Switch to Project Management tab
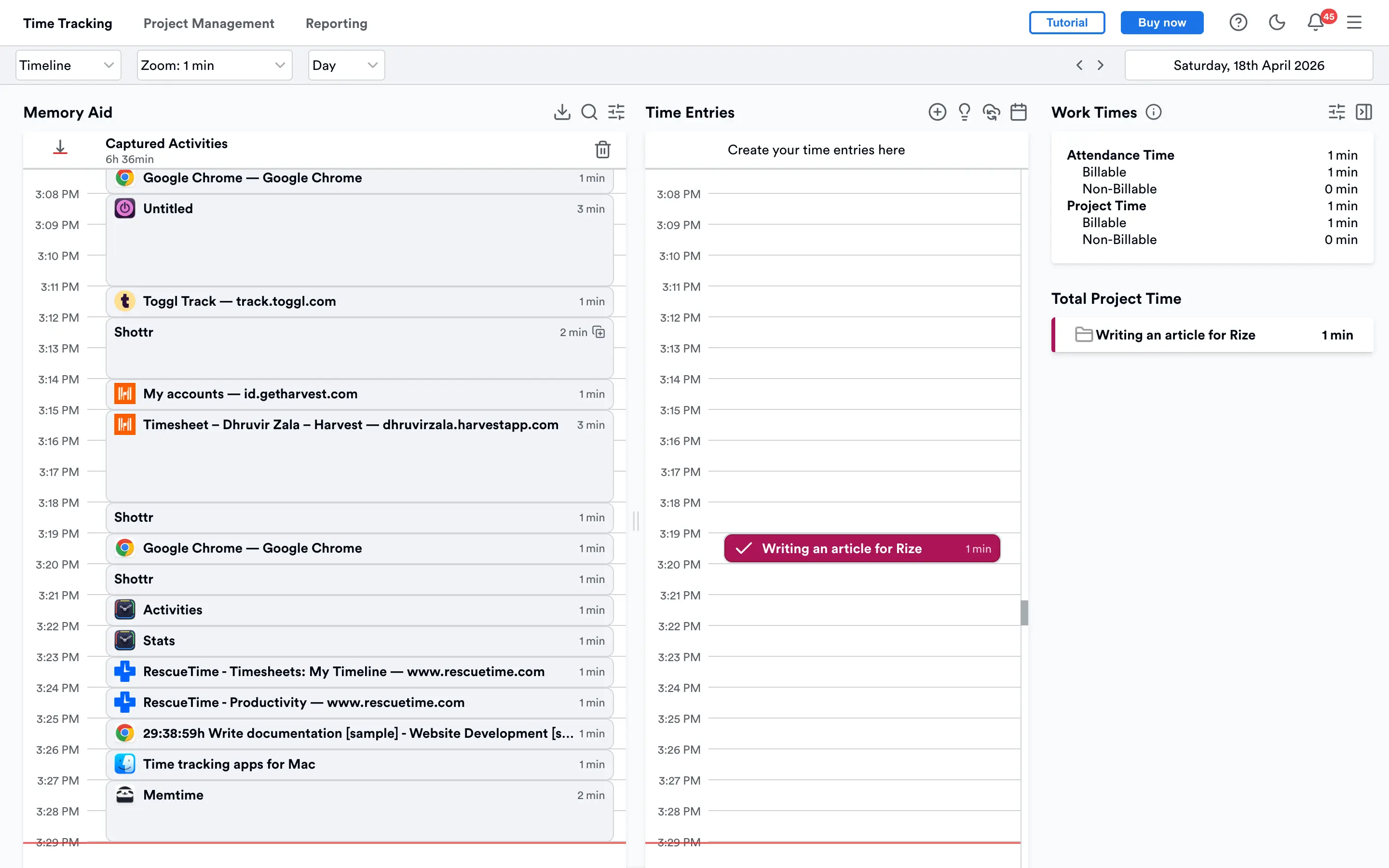Viewport: 1389px width, 868px height. click(208, 24)
